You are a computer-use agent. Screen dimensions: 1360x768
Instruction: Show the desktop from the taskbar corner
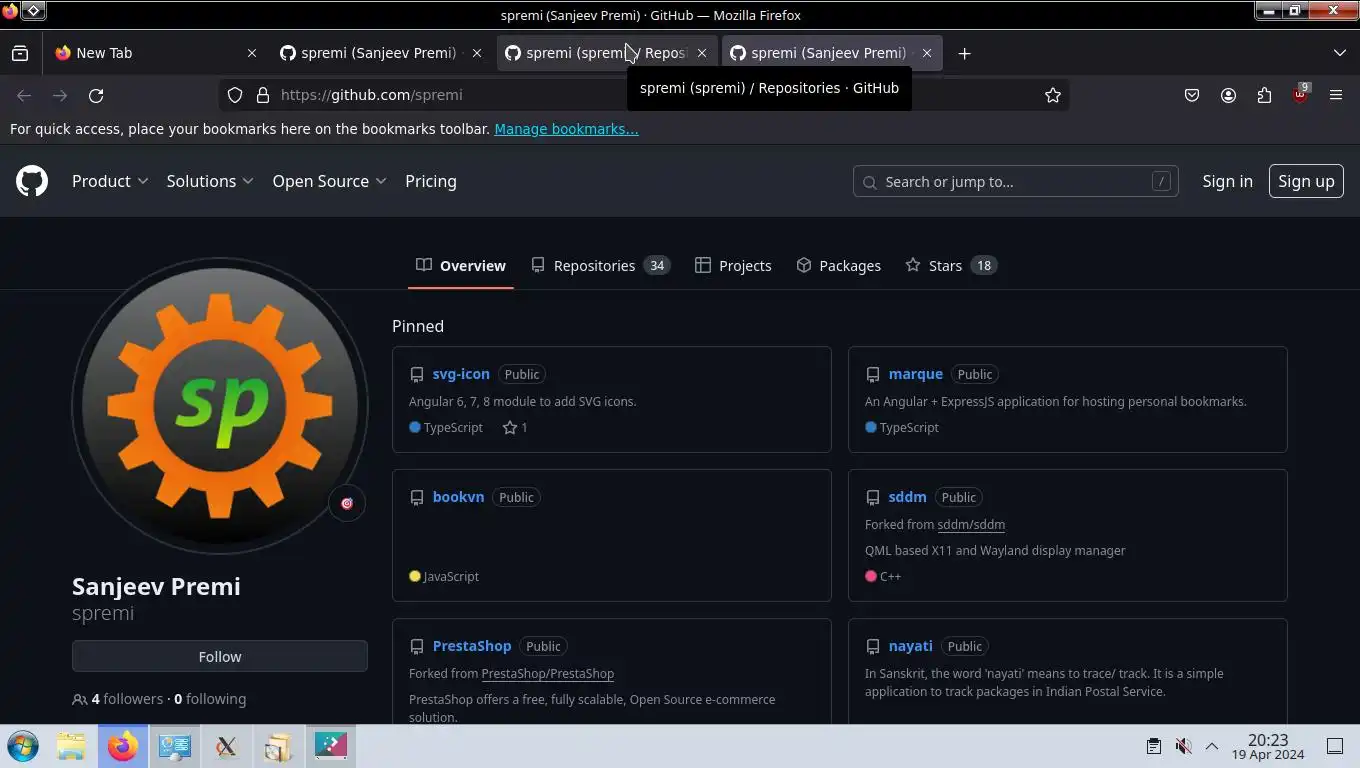pos(1334,746)
